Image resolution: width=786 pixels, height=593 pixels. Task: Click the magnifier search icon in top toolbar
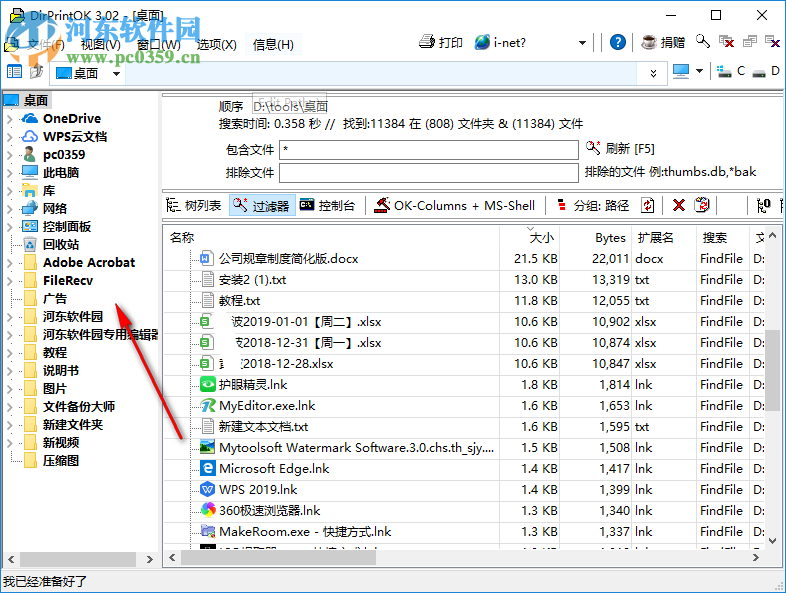[x=703, y=41]
